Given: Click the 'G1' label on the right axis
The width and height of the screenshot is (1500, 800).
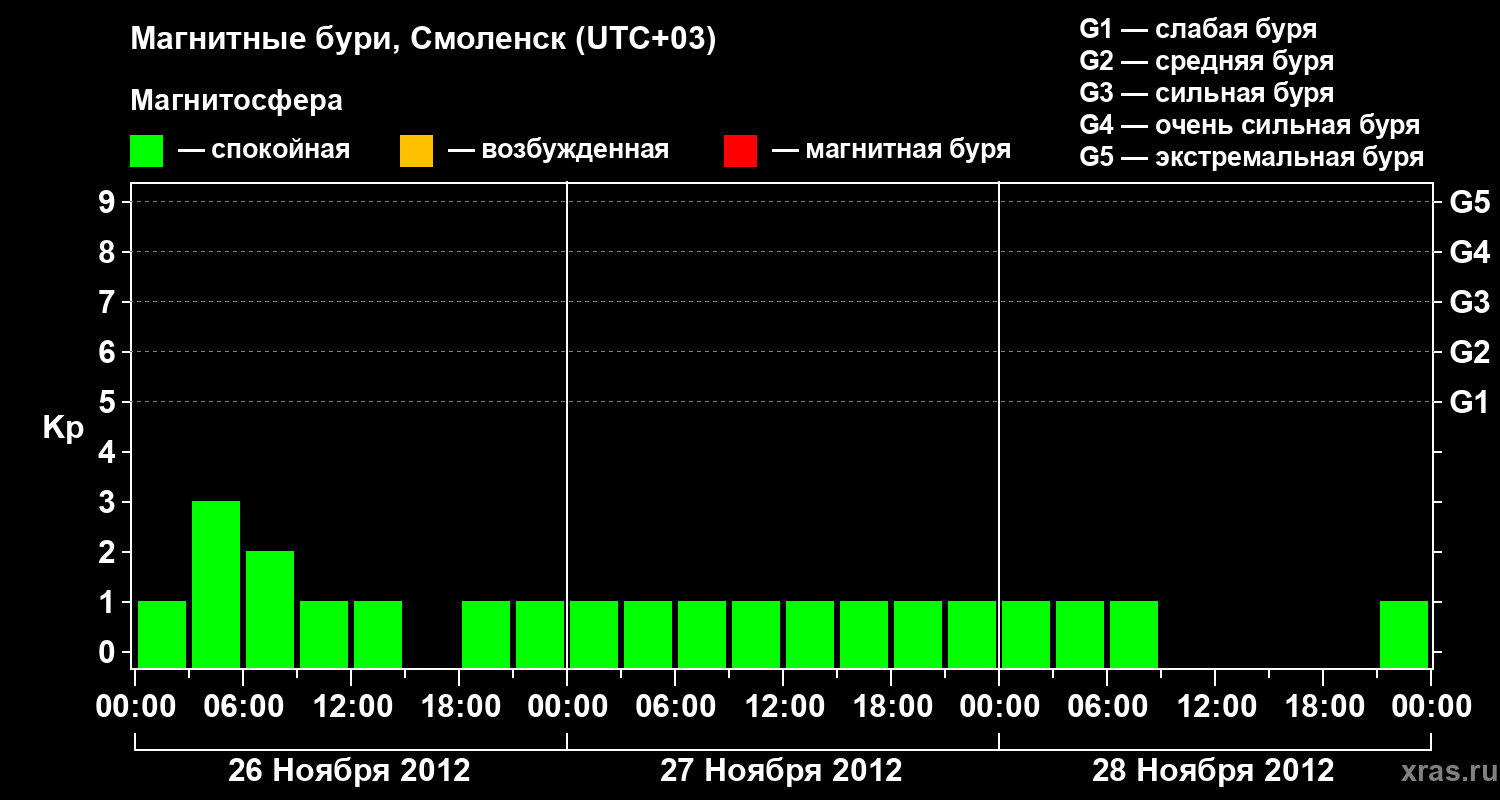Looking at the screenshot, I should (x=1470, y=402).
